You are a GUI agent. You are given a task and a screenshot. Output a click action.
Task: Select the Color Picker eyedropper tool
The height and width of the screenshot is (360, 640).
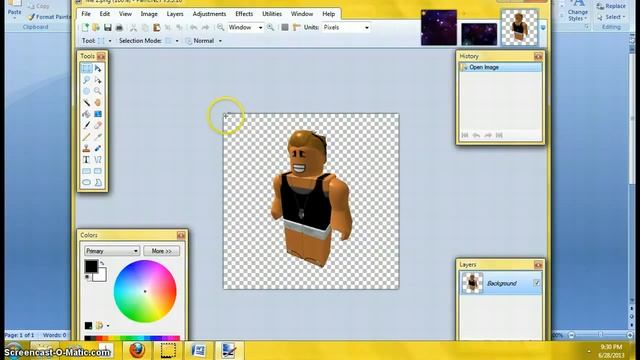98,137
